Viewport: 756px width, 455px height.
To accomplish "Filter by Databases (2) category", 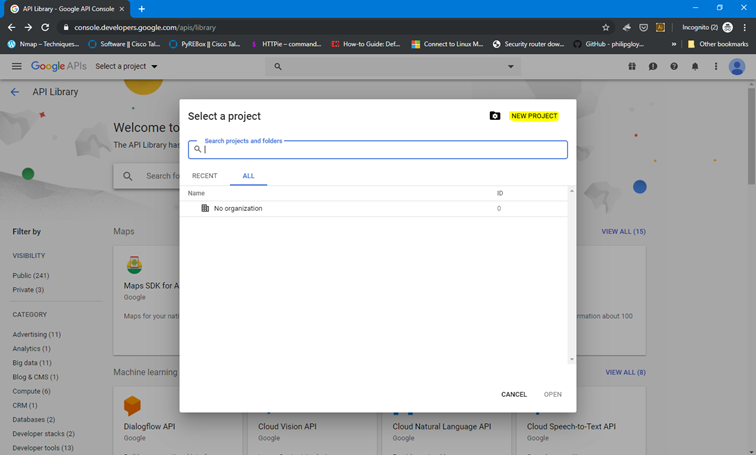I will [34, 420].
